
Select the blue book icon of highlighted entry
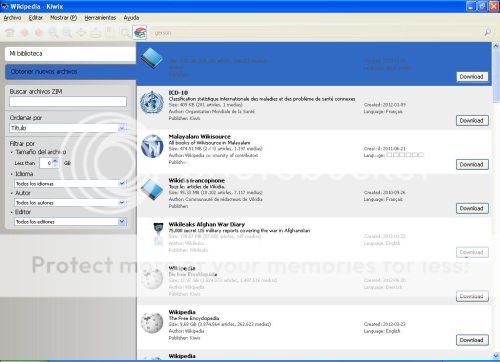pyautogui.click(x=152, y=59)
